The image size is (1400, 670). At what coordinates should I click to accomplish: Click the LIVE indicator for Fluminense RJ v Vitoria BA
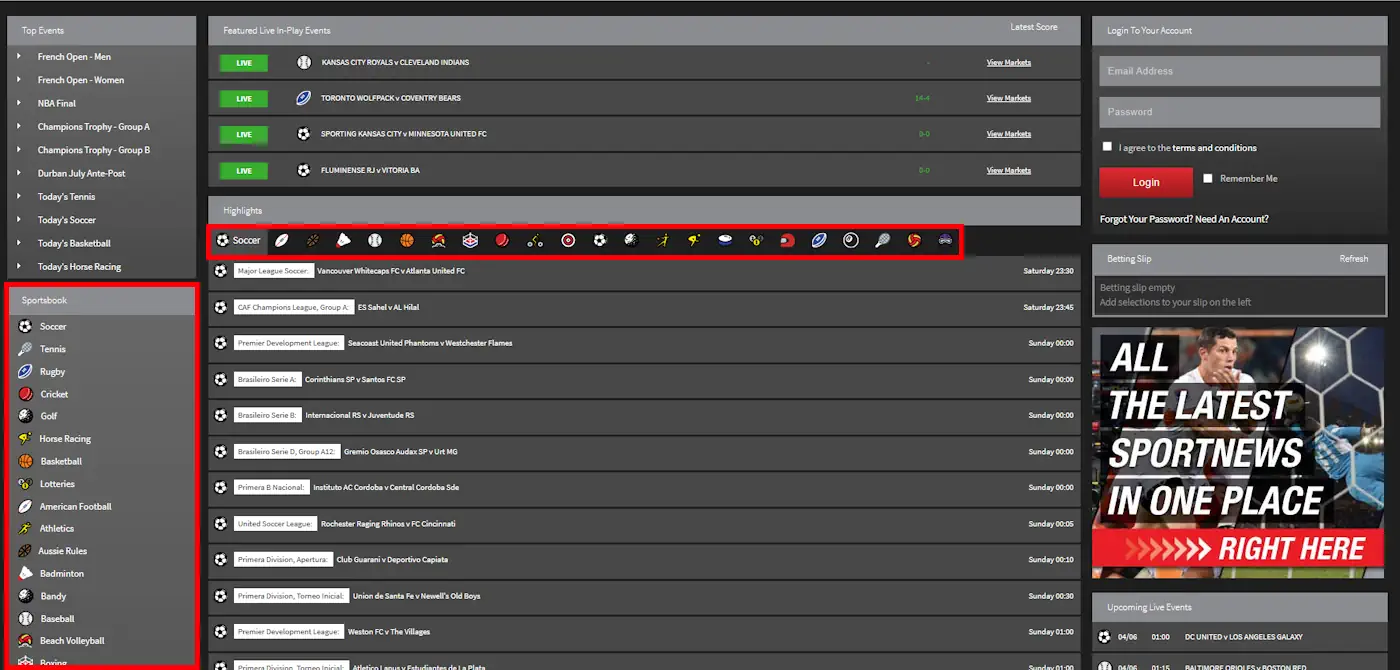point(242,170)
